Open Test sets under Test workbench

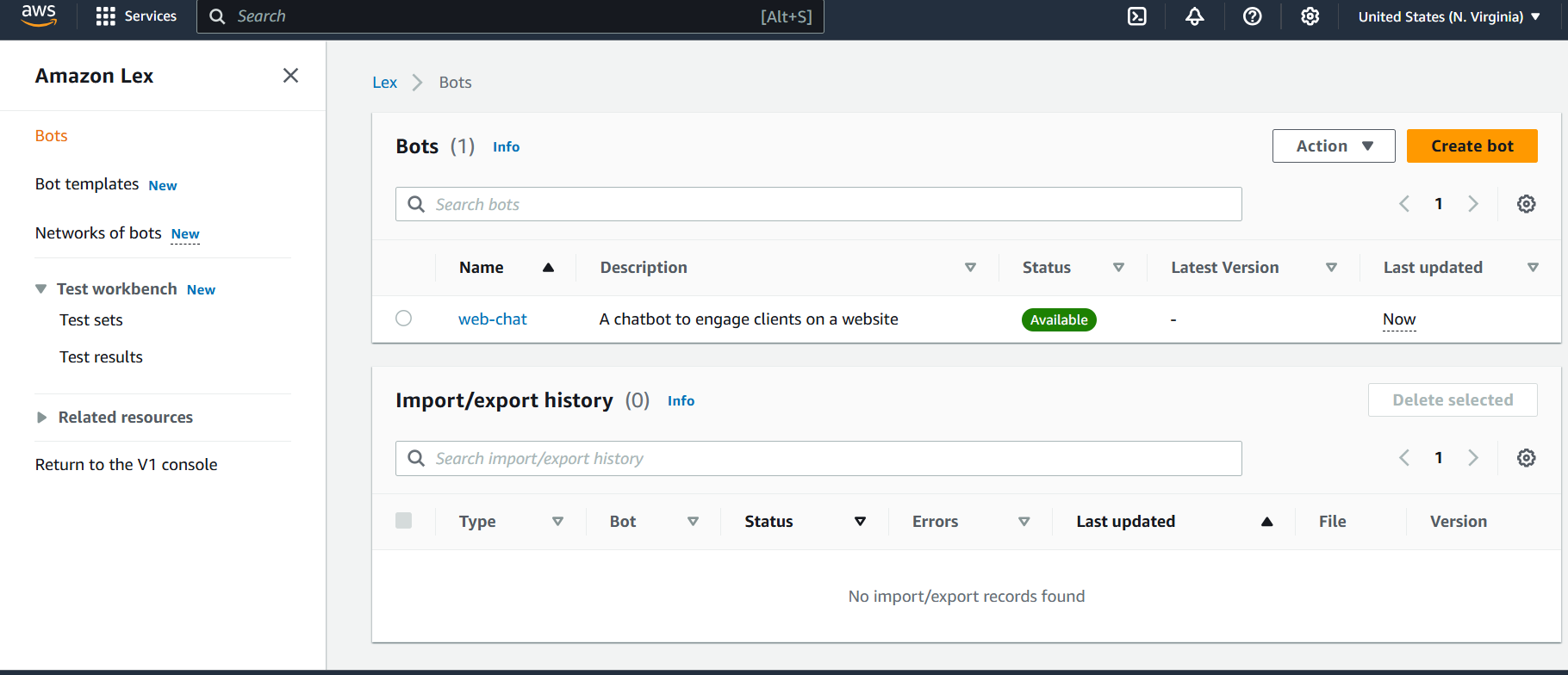(91, 320)
